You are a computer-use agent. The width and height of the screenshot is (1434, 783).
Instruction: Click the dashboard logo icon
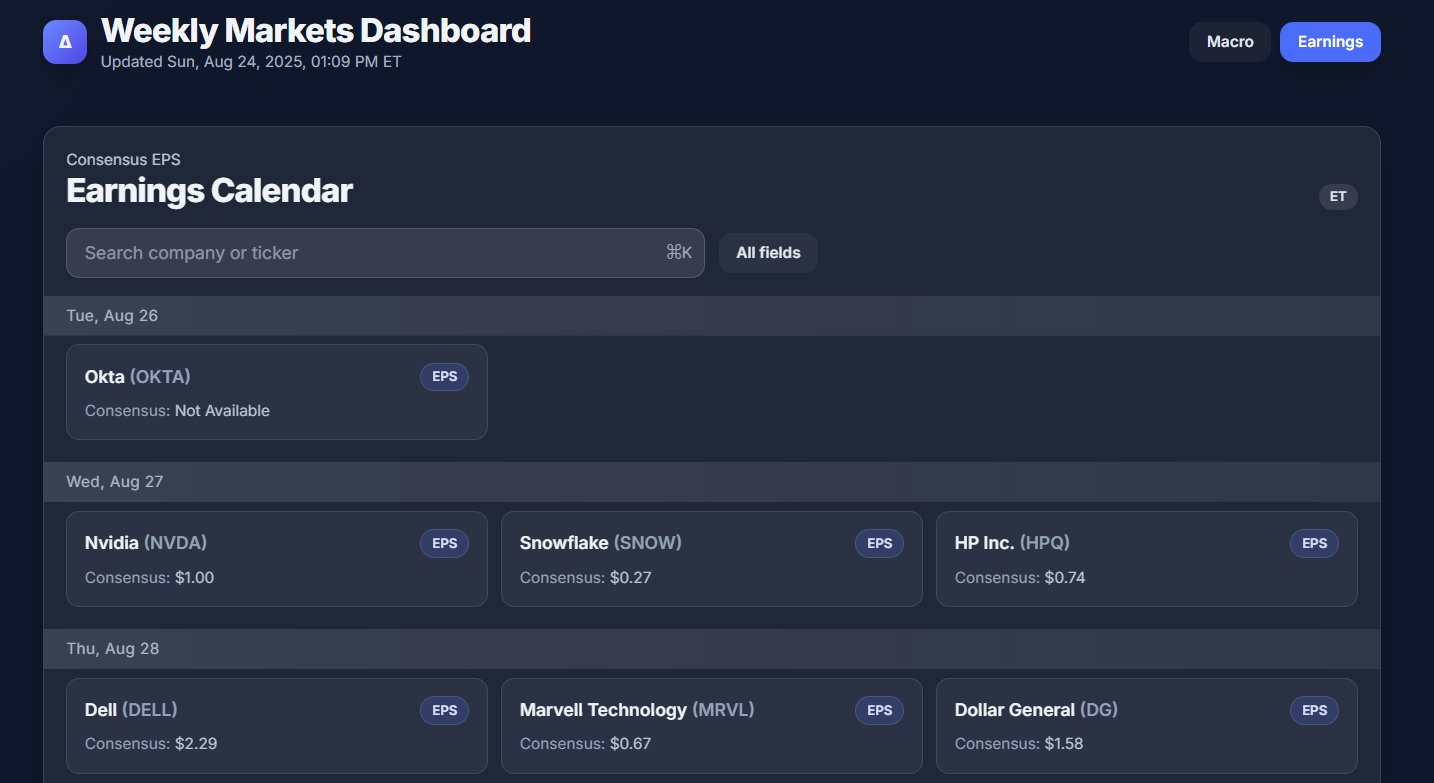(x=65, y=42)
